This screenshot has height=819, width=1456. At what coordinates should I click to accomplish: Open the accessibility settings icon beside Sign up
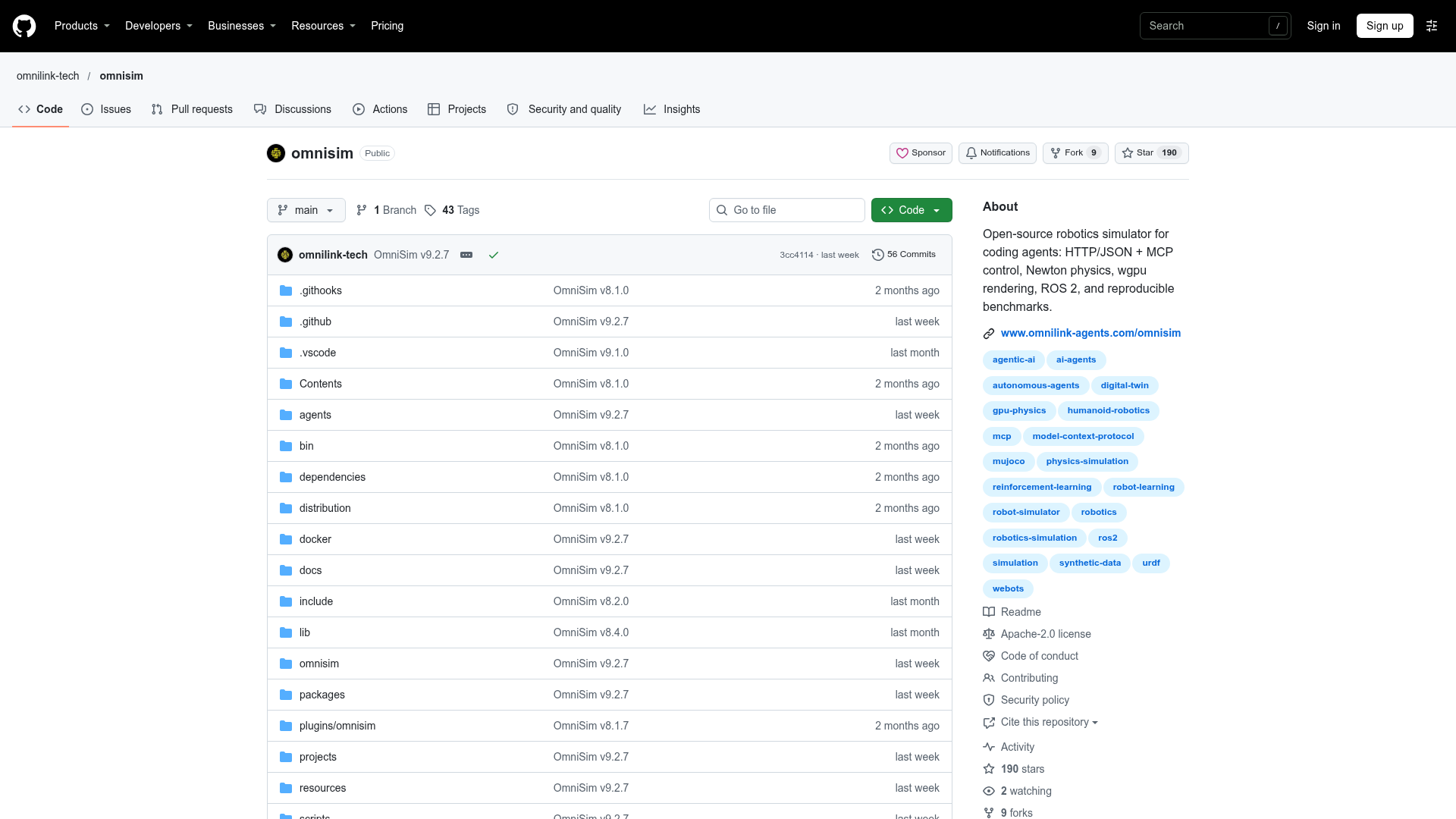(1432, 26)
